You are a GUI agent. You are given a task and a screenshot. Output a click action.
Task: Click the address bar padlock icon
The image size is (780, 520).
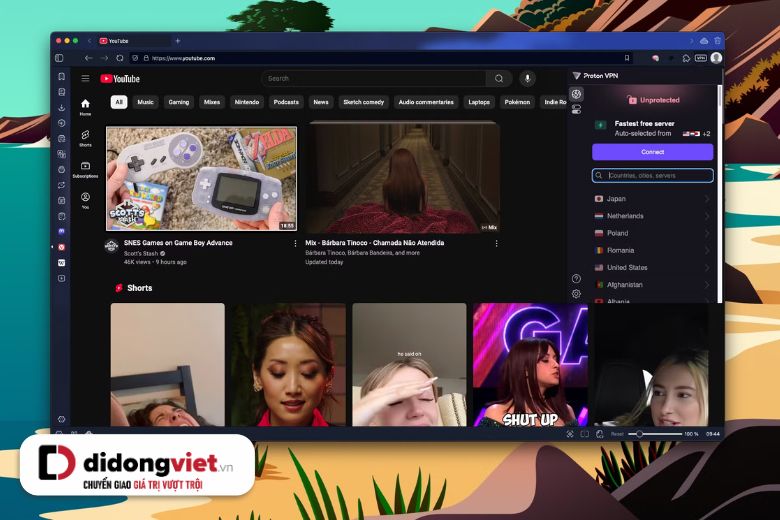click(146, 58)
